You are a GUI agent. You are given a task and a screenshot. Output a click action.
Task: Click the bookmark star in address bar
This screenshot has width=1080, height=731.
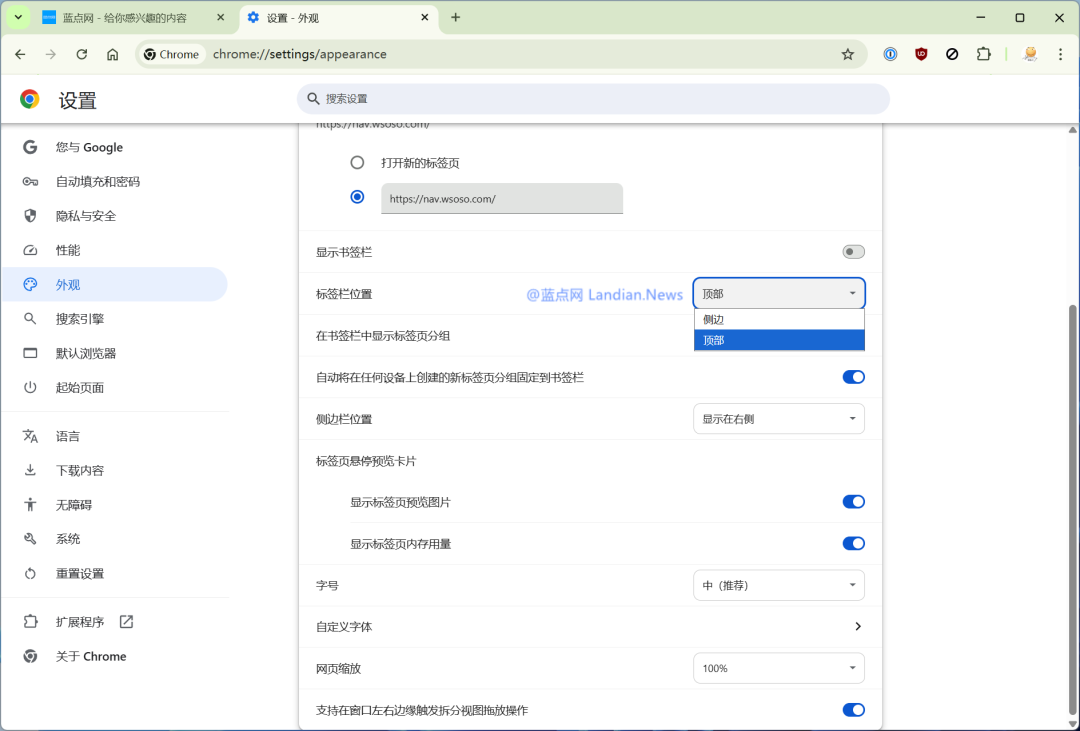click(x=847, y=54)
